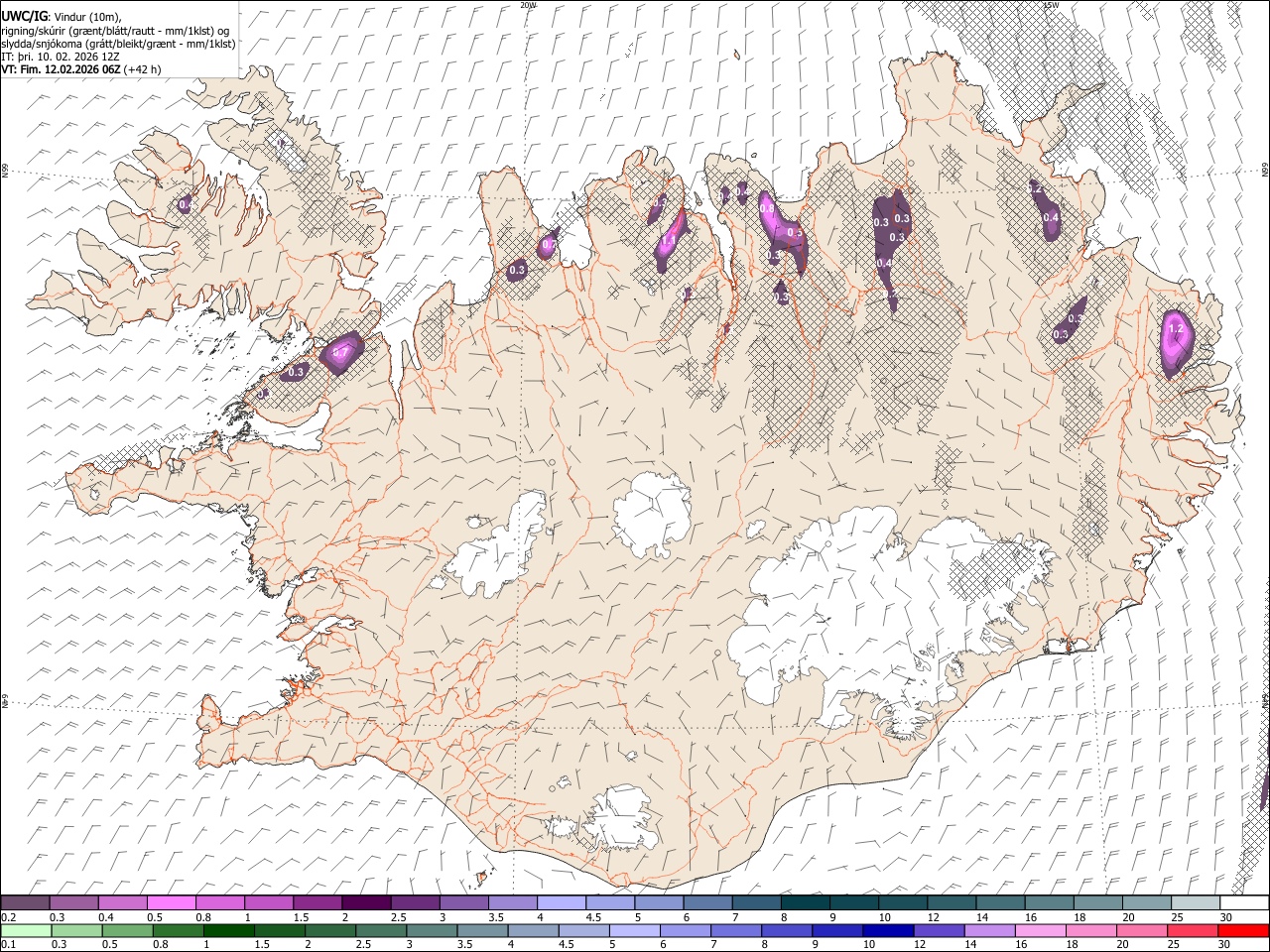Click the "IT: þri. 10. 02. 2026 12Z" line
The width and height of the screenshot is (1270, 952).
(61, 57)
